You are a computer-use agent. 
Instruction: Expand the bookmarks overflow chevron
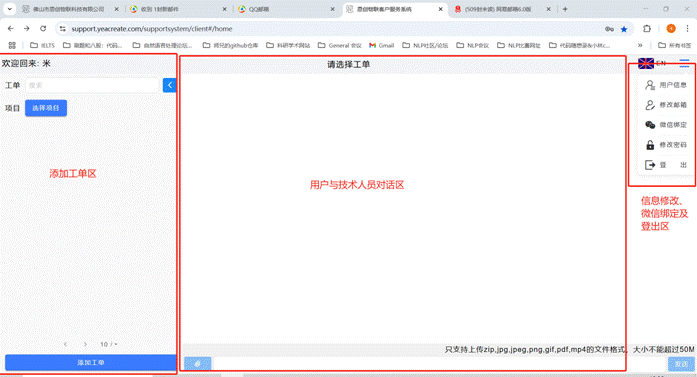click(x=640, y=45)
